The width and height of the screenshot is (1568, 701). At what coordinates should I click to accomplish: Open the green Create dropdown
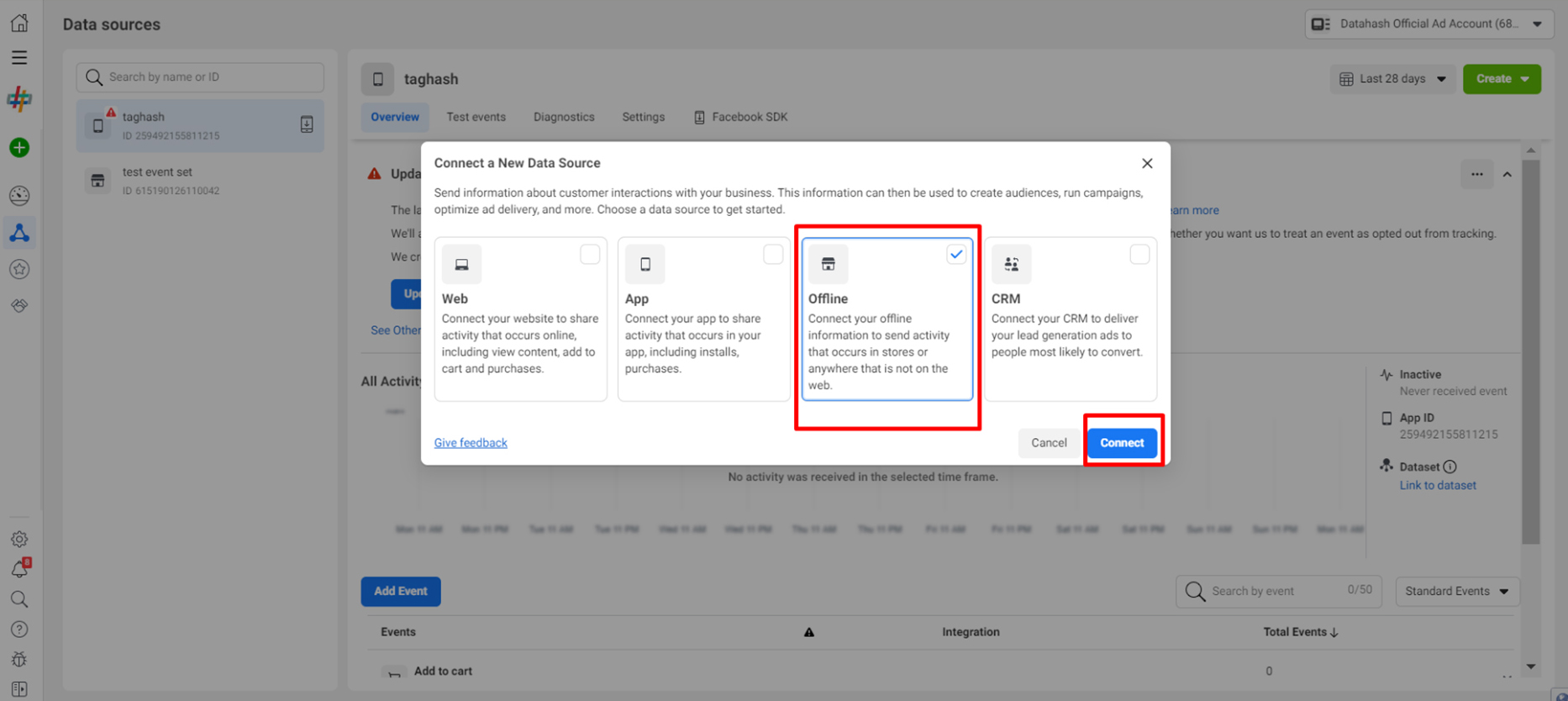[x=1502, y=79]
